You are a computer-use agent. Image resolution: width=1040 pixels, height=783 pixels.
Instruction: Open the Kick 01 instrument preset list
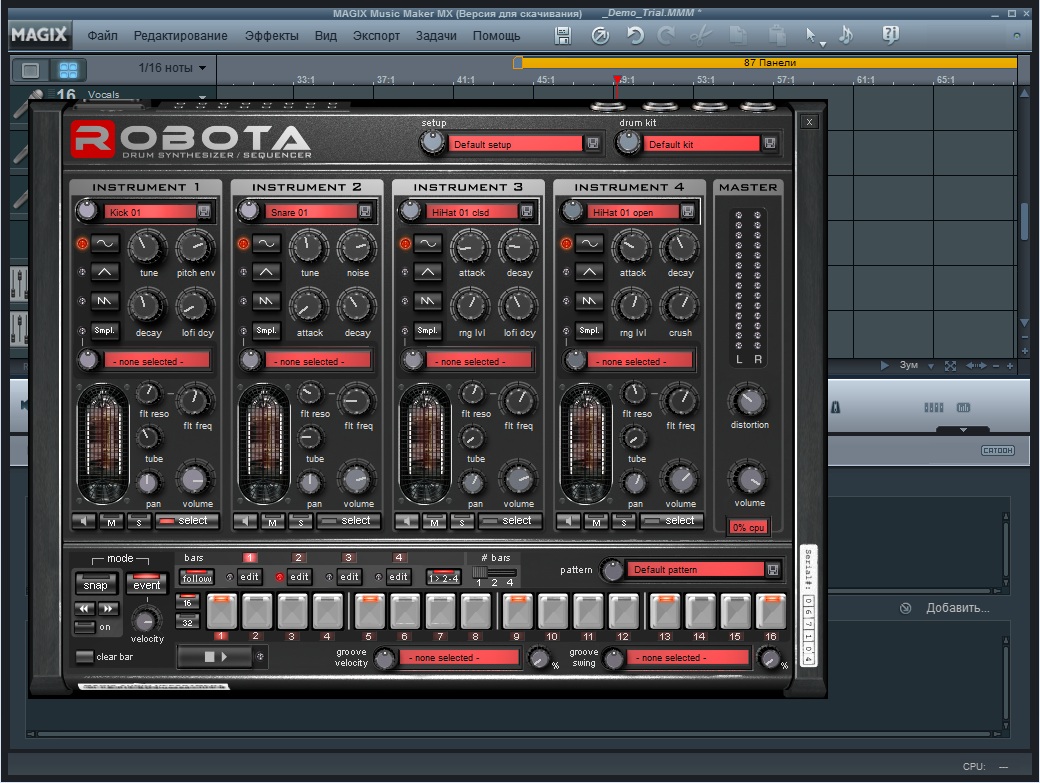(150, 212)
